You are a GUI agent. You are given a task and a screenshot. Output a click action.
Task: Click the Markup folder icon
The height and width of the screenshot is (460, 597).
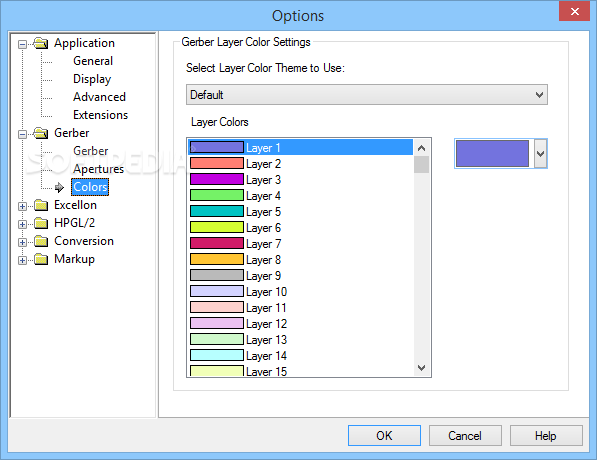(x=41, y=259)
